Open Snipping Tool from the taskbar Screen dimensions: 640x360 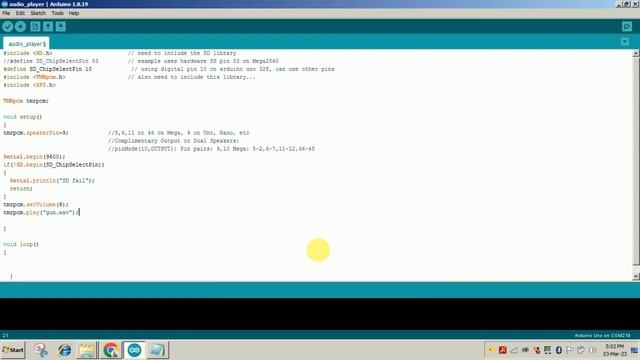point(41,350)
